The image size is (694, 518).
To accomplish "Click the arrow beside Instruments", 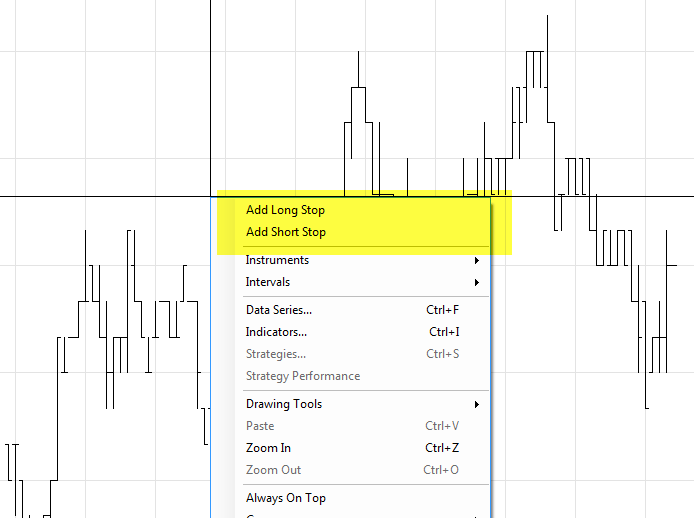I will [x=477, y=261].
